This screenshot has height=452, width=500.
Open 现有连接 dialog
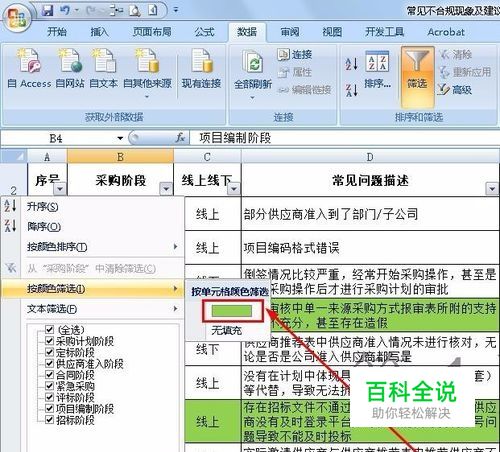[x=201, y=68]
